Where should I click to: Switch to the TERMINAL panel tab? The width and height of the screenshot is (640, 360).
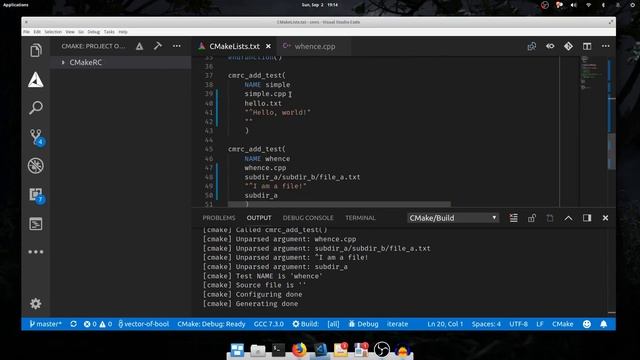[360, 218]
